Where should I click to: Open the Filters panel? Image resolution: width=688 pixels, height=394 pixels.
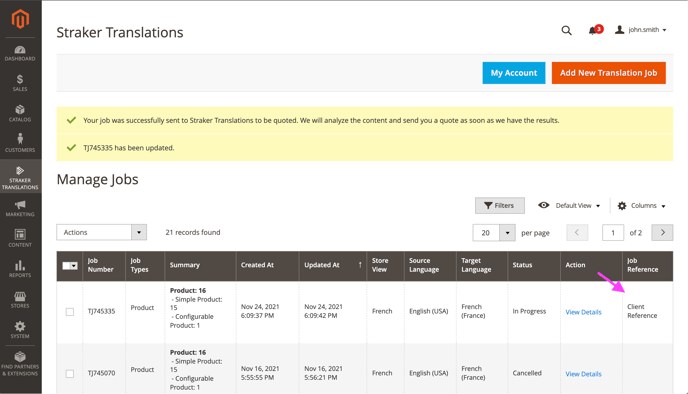coord(499,205)
